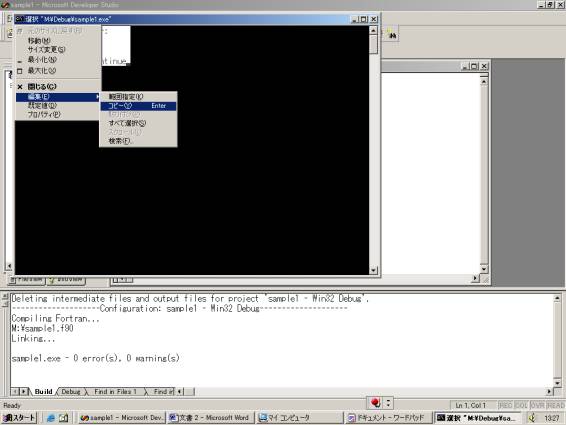Launch Internet Explorer from quick launch
Screen dimensions: 566x425
coord(51,418)
